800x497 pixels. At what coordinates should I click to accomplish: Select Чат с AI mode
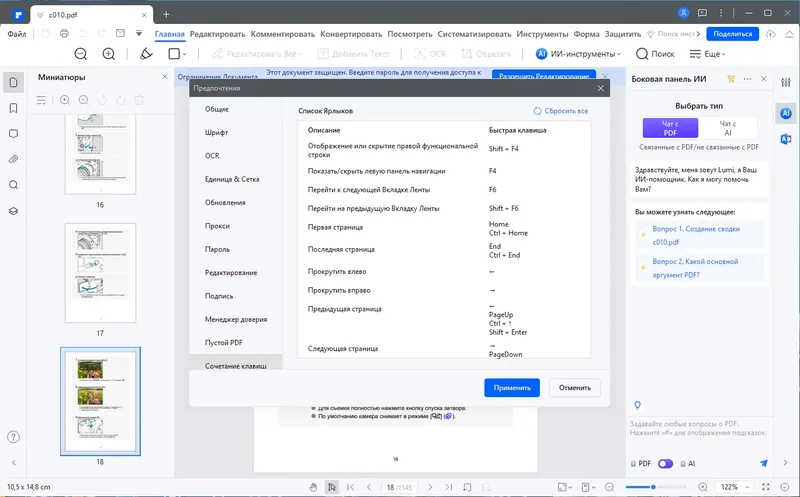point(728,128)
